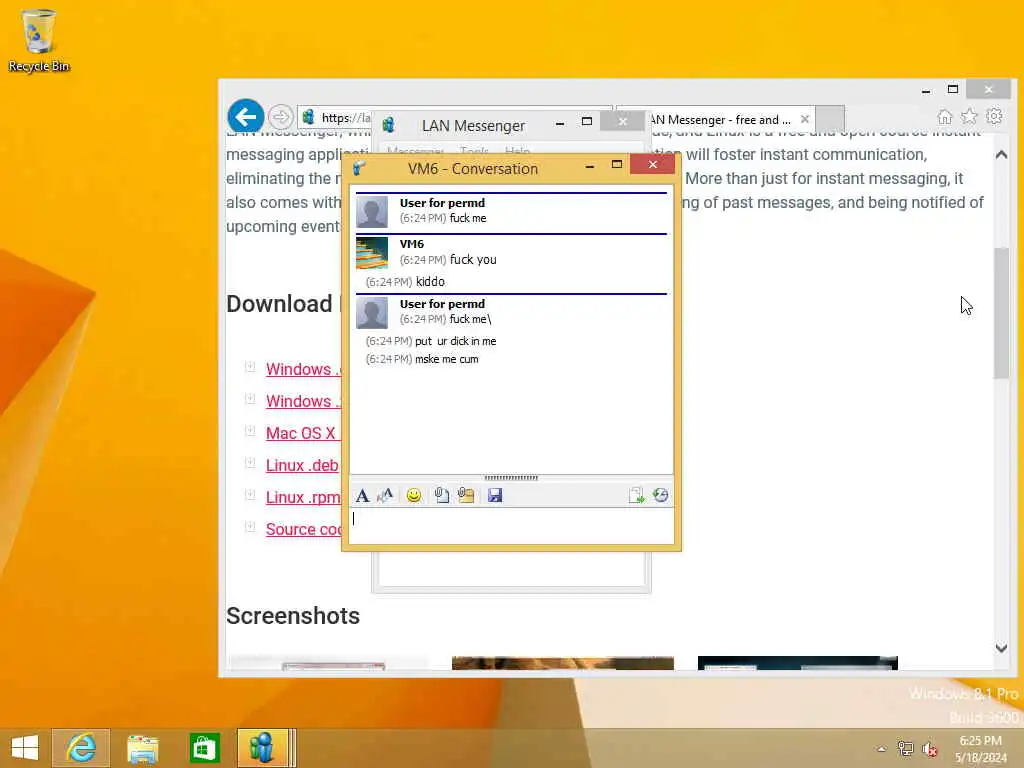1024x768 pixels.
Task: Switch to LAN Messenger in the taskbar
Action: pos(263,748)
